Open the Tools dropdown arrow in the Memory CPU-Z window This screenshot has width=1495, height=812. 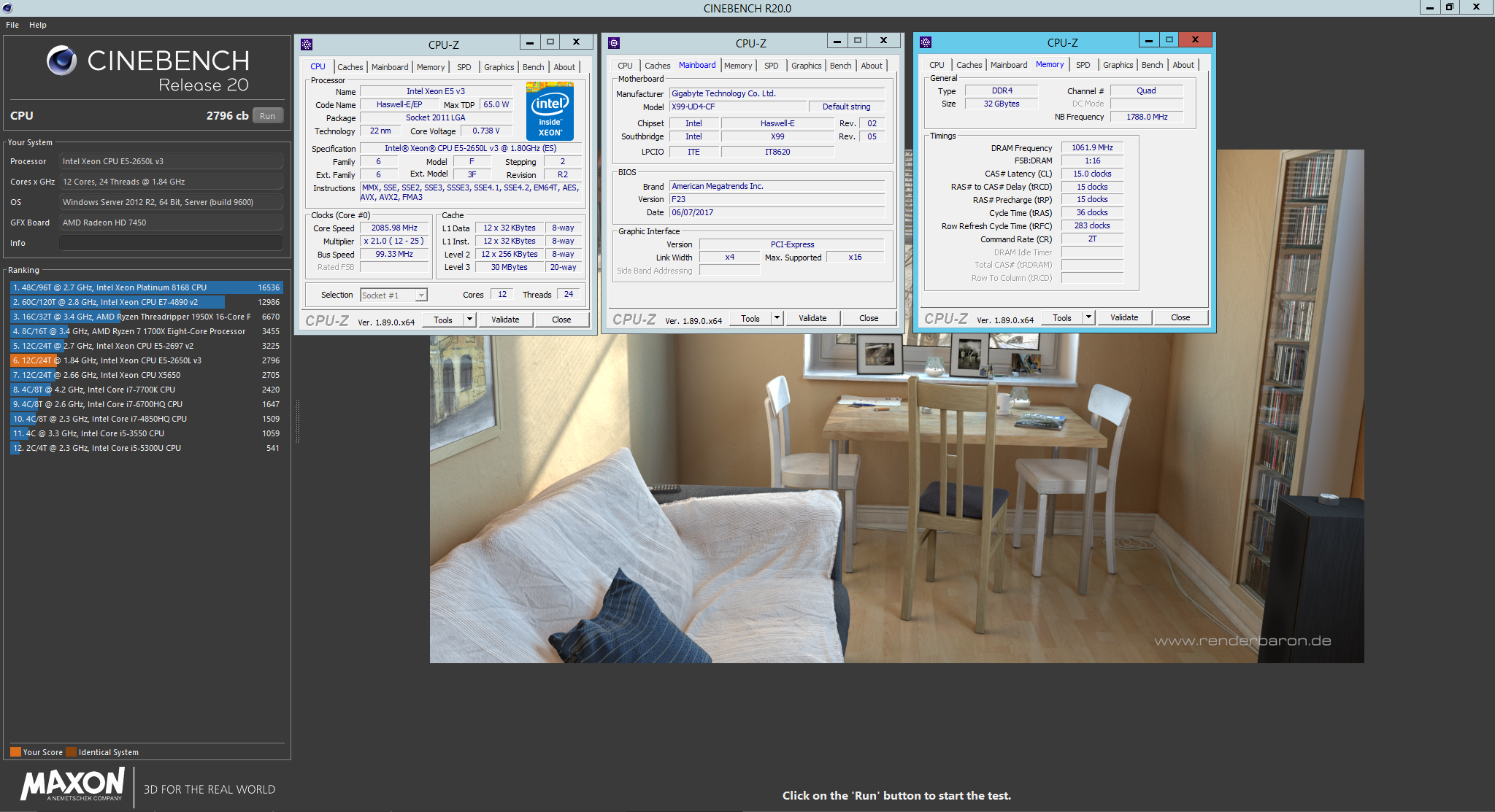point(1088,317)
